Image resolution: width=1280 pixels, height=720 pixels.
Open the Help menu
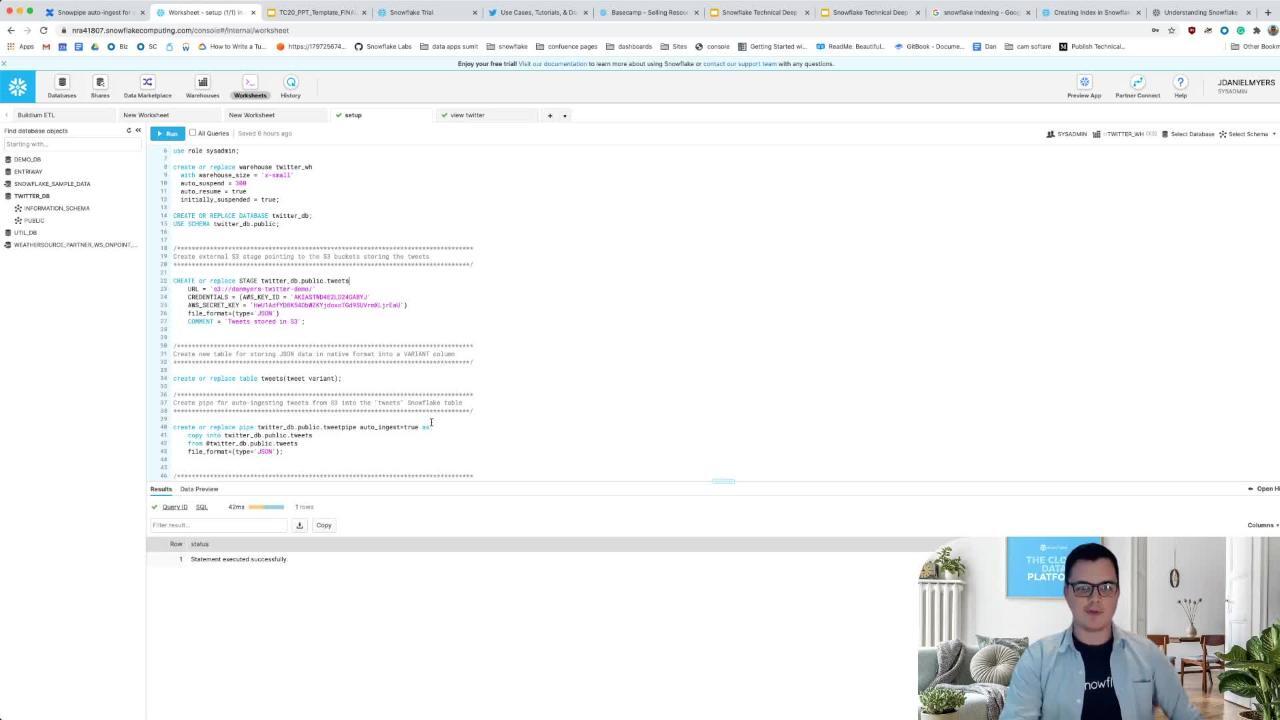click(1181, 87)
